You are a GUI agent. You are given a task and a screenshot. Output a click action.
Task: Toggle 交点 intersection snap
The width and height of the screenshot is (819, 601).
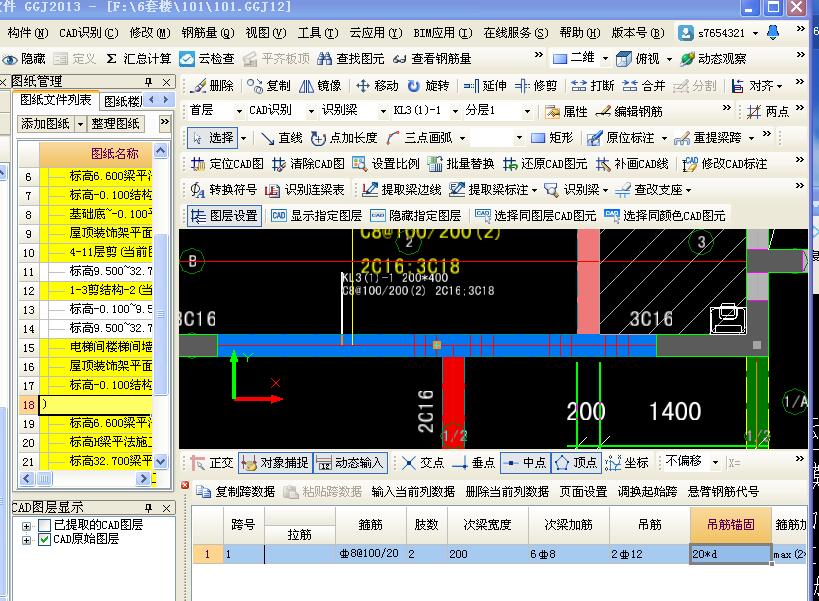tap(423, 463)
